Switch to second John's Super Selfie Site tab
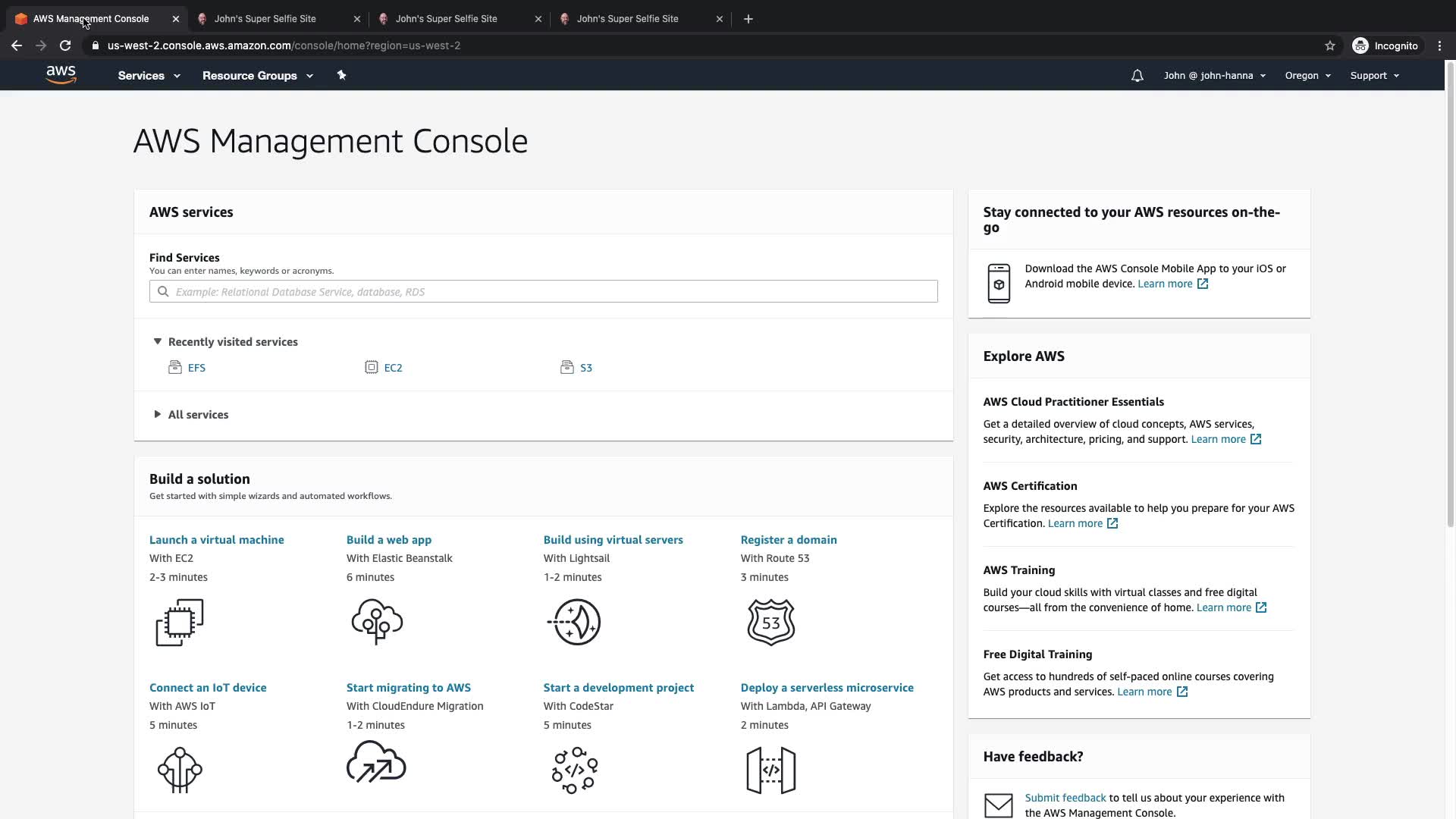This screenshot has width=1456, height=819. coord(446,19)
